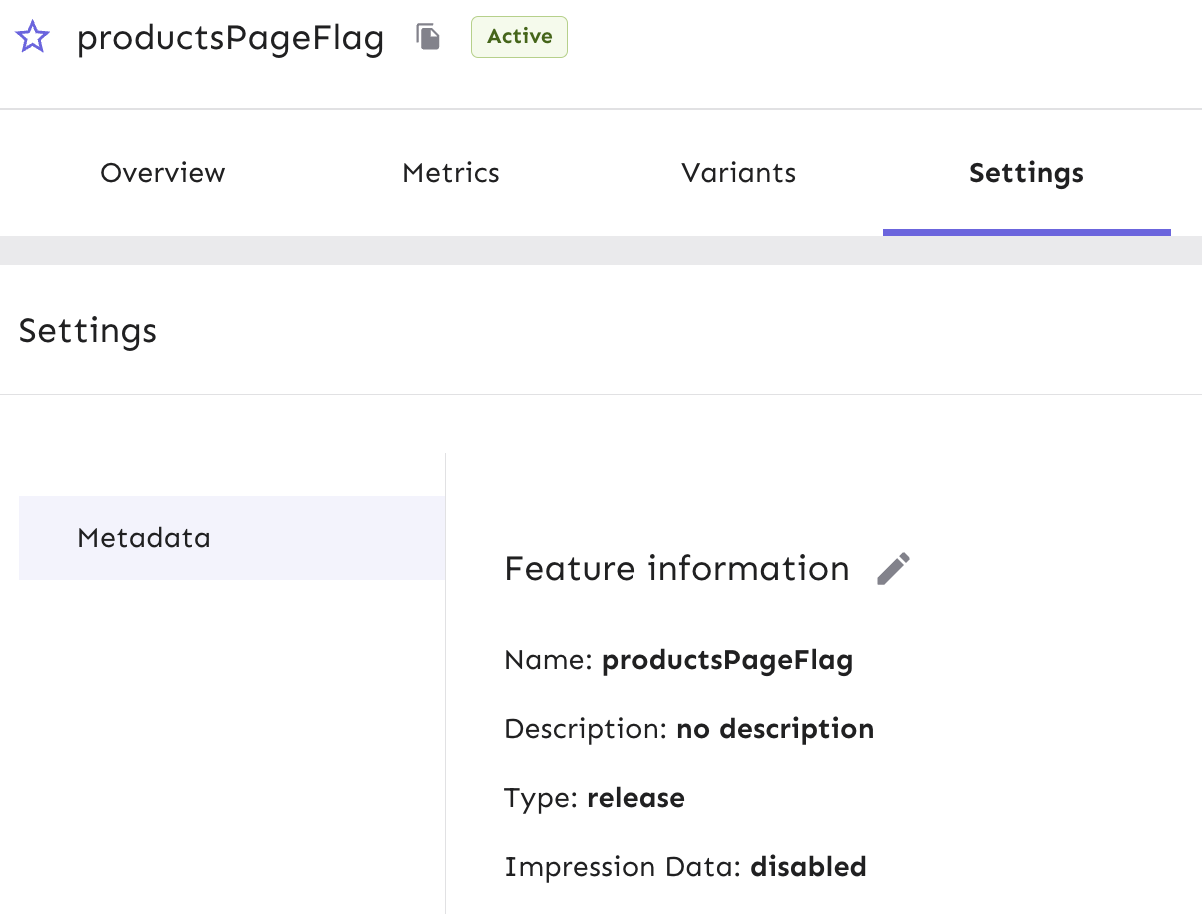
Task: Open the Metrics tab
Action: 450,172
